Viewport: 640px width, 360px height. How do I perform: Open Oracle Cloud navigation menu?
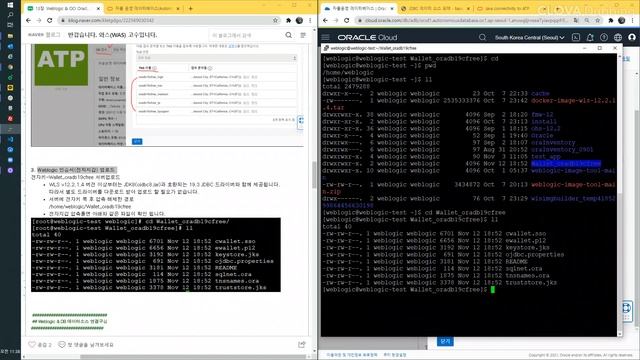pos(325,37)
